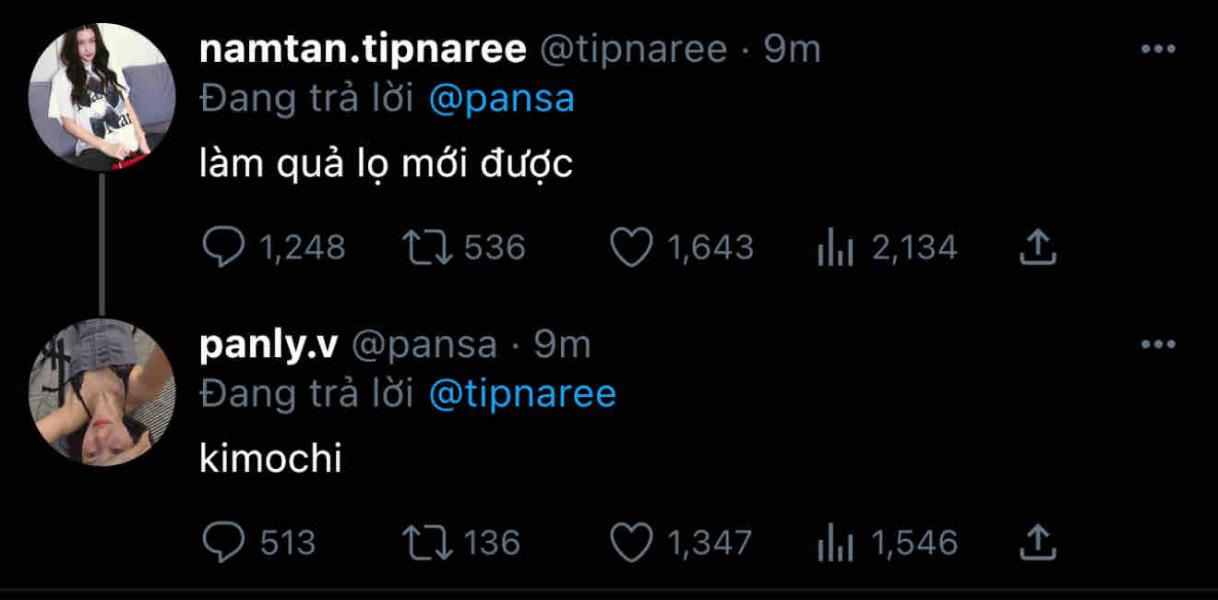Share panly.v's kimochi tweet
Viewport: 1218px width, 600px height.
[1037, 542]
